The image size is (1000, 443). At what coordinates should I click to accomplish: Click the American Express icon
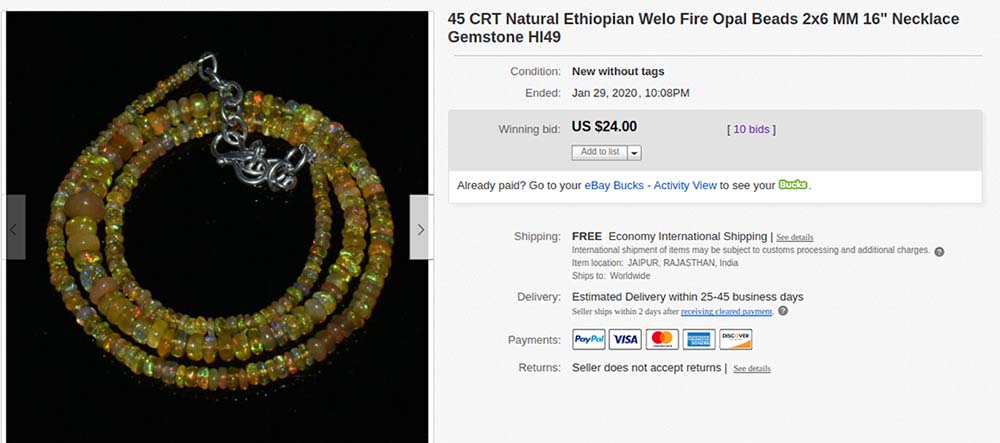pos(699,340)
